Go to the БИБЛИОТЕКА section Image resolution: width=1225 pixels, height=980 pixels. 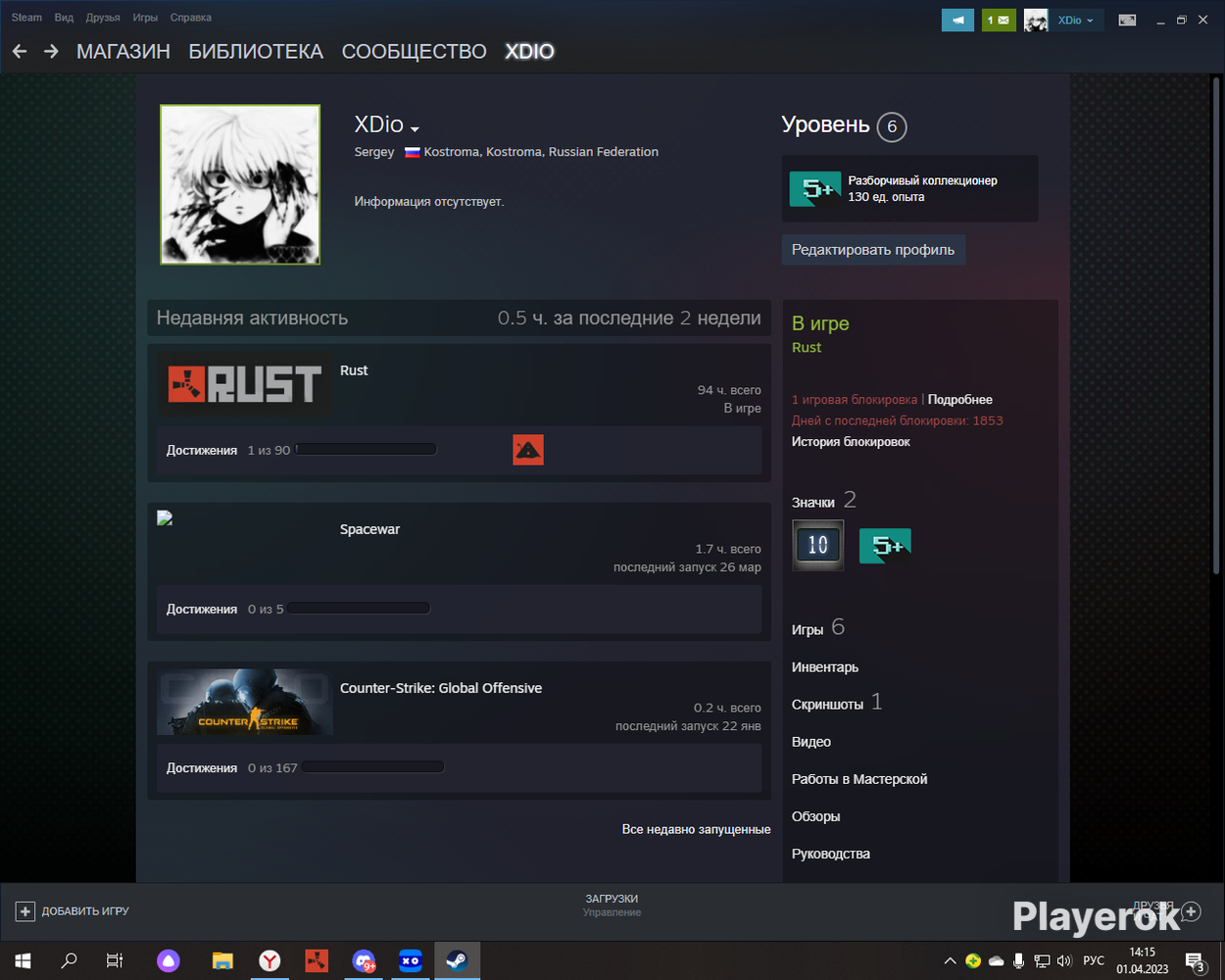(256, 52)
